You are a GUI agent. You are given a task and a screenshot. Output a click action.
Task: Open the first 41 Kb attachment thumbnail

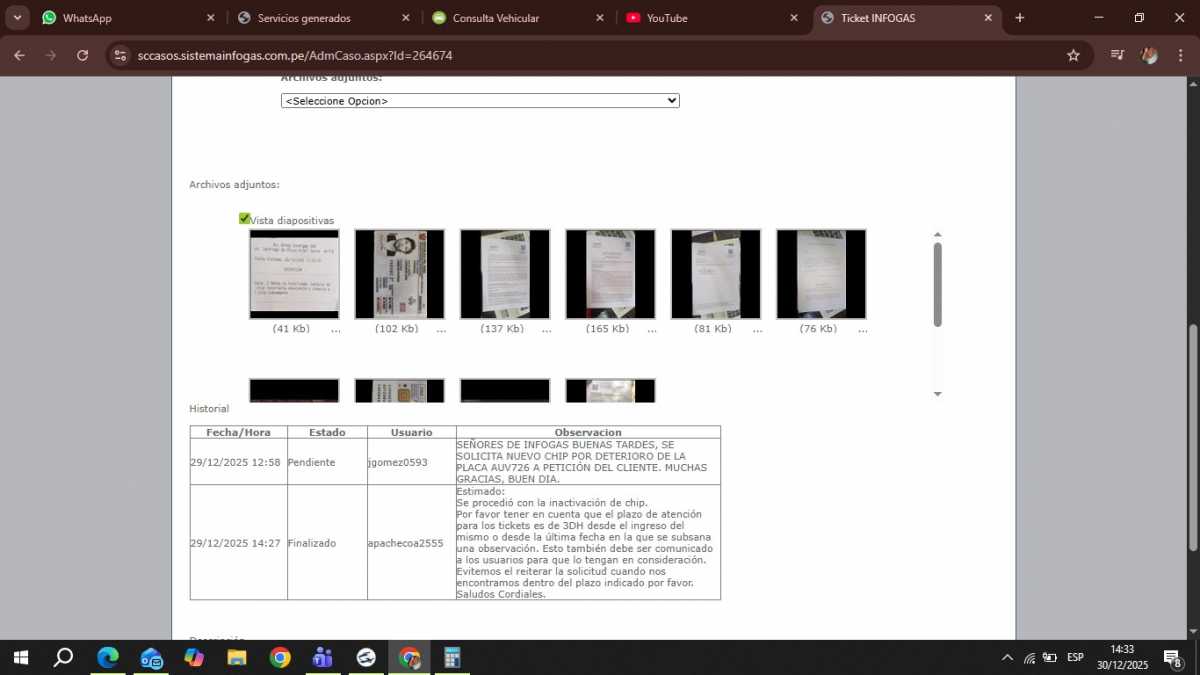coord(294,274)
